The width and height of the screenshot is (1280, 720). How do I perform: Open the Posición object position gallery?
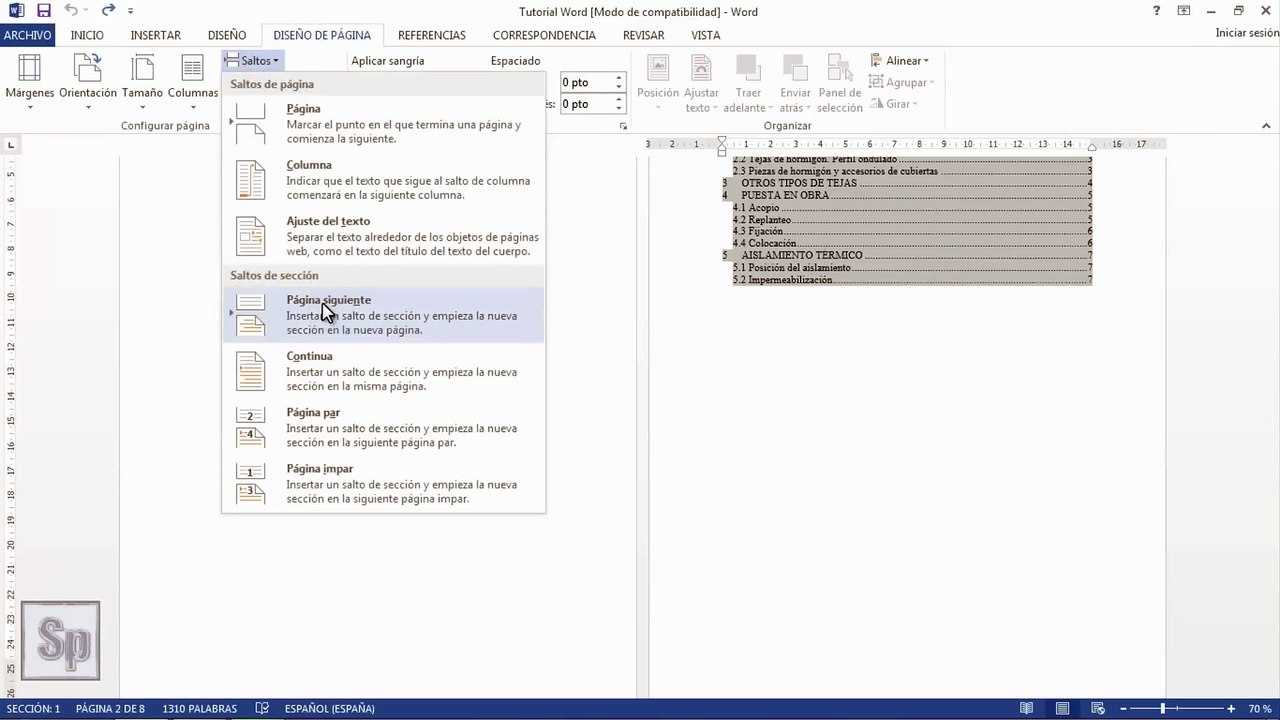click(658, 82)
